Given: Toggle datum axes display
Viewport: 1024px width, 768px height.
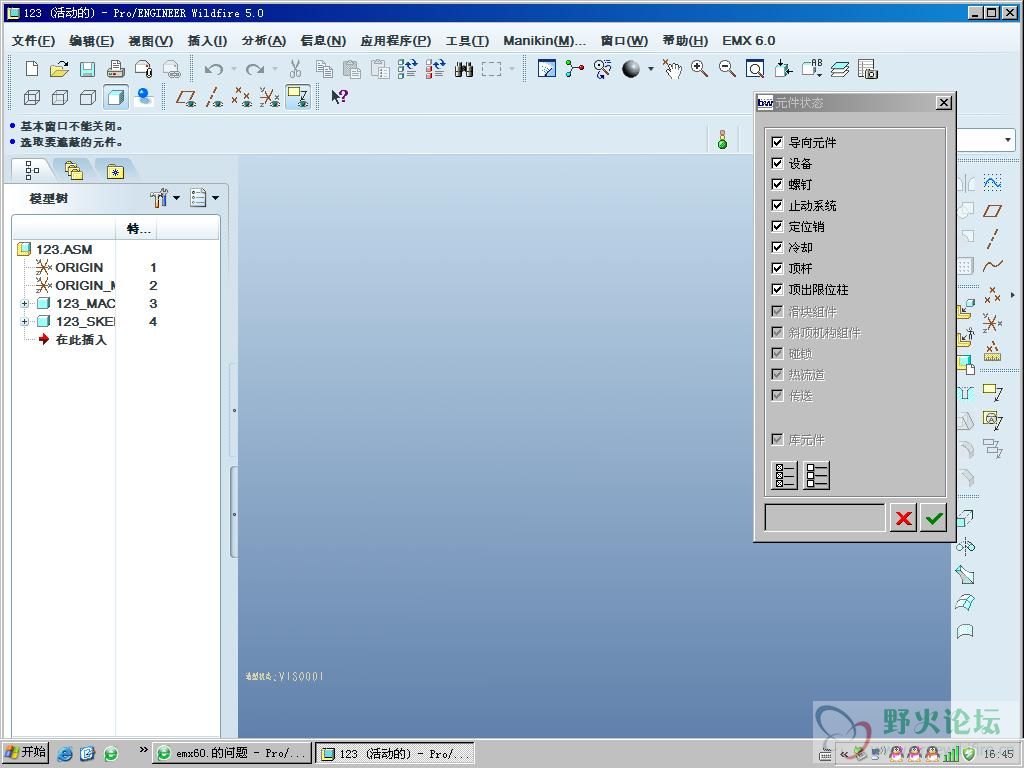Looking at the screenshot, I should click(214, 97).
